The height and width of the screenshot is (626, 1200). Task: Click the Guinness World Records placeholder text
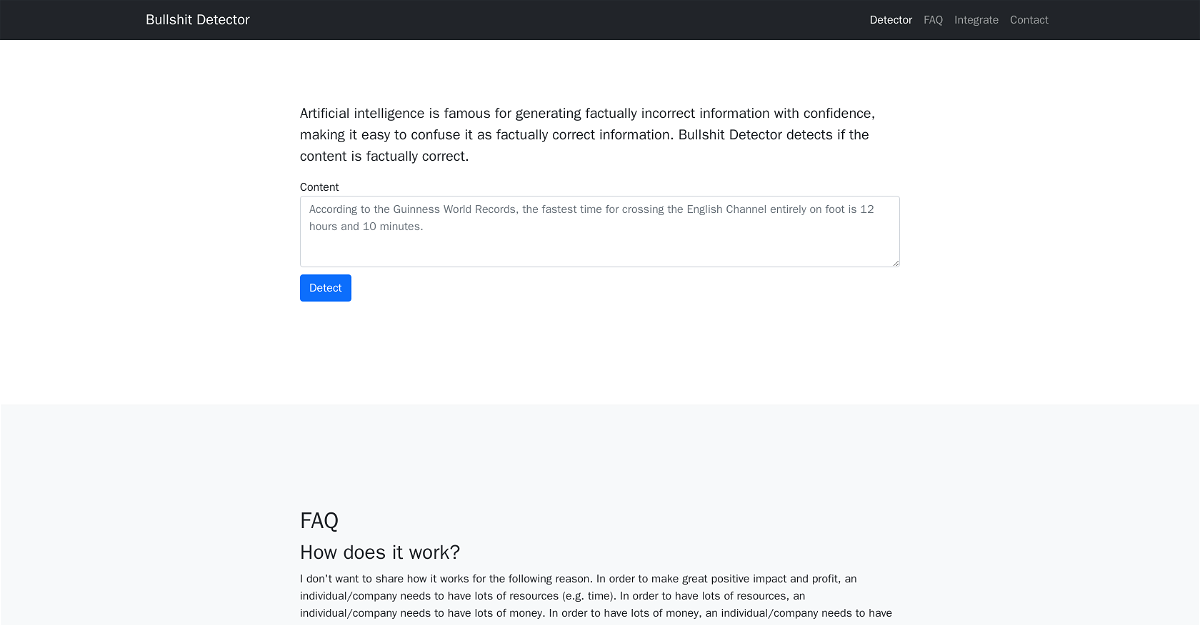(591, 210)
